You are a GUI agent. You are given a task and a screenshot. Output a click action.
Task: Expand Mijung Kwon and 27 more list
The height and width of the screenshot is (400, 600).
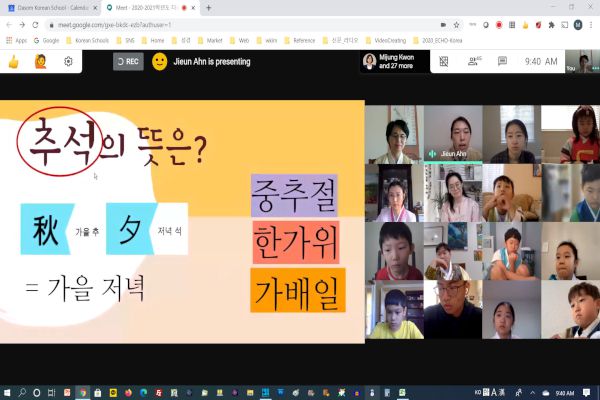(x=397, y=62)
